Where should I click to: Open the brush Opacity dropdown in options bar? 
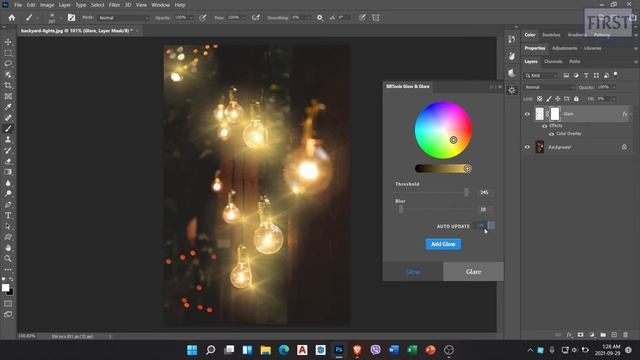click(x=191, y=18)
